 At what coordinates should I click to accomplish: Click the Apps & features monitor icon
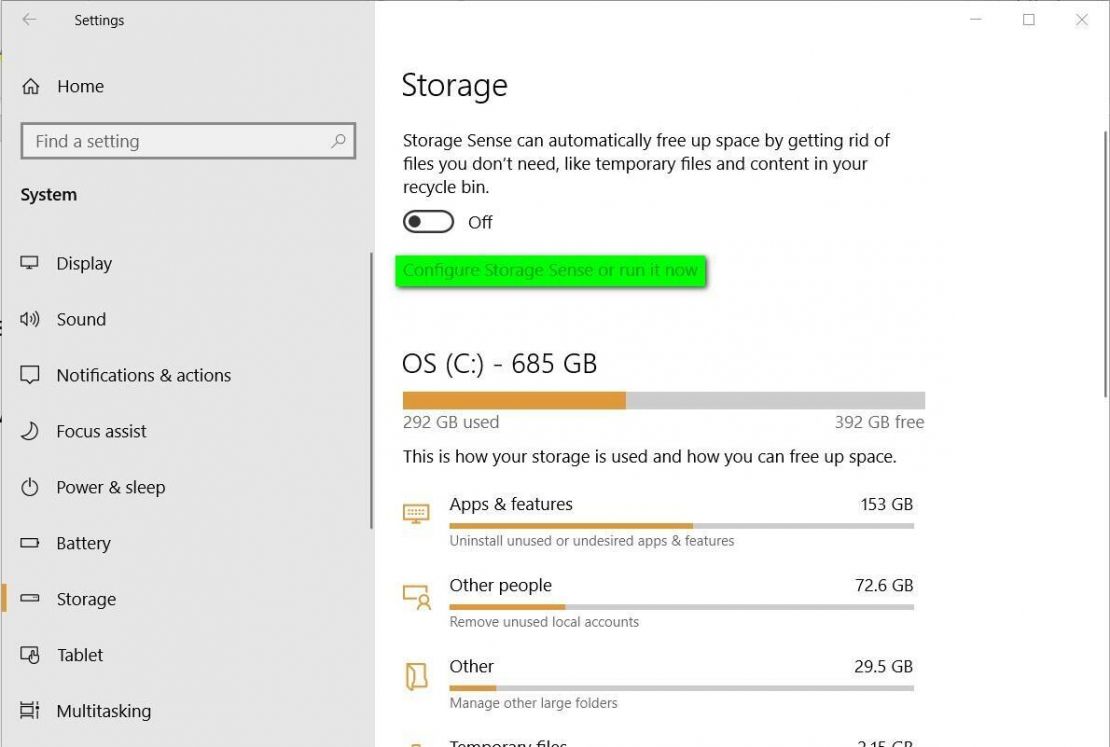[418, 510]
